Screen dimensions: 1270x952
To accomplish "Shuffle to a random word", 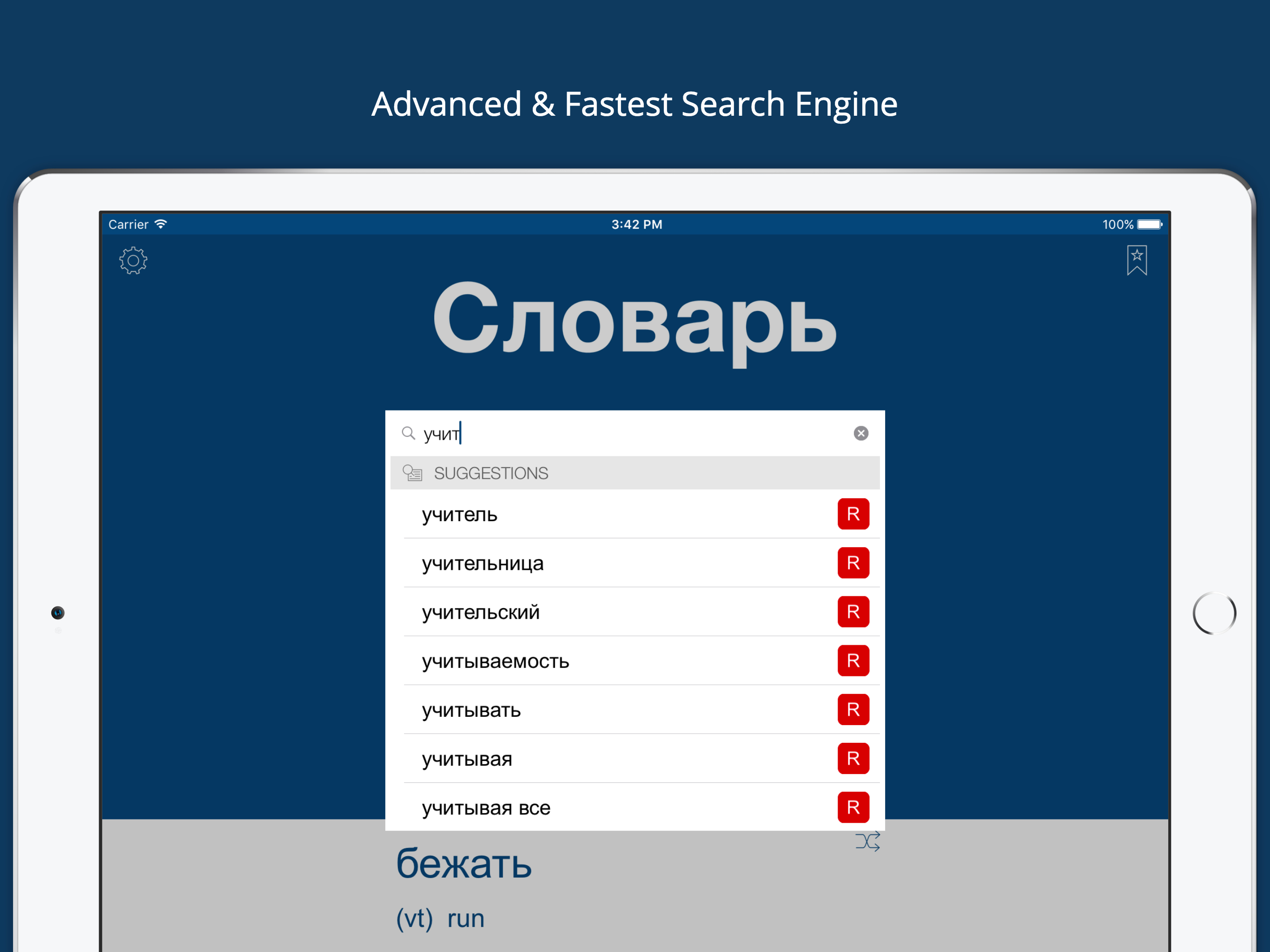I will 867,842.
